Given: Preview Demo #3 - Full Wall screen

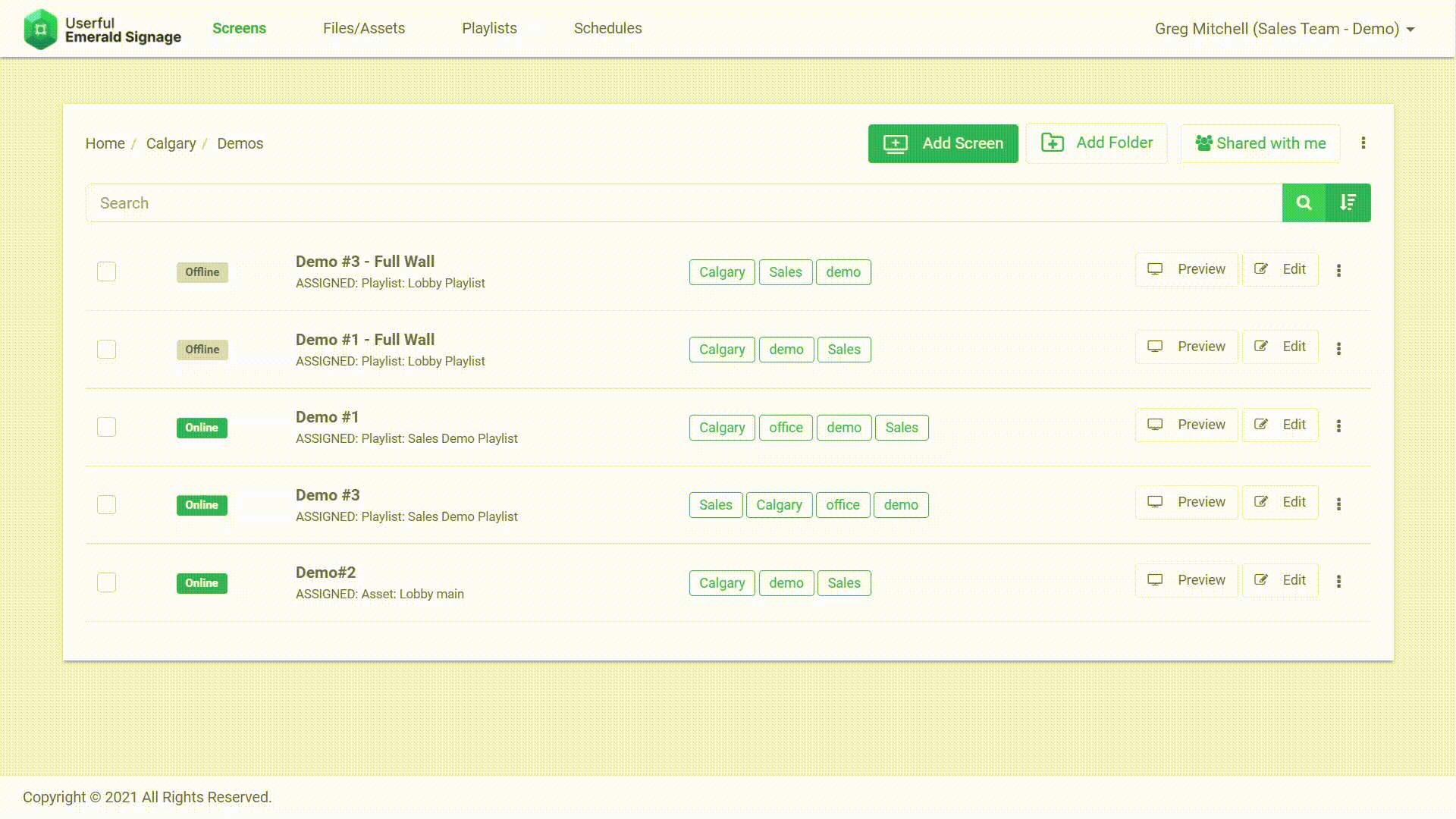Looking at the screenshot, I should (x=1186, y=269).
